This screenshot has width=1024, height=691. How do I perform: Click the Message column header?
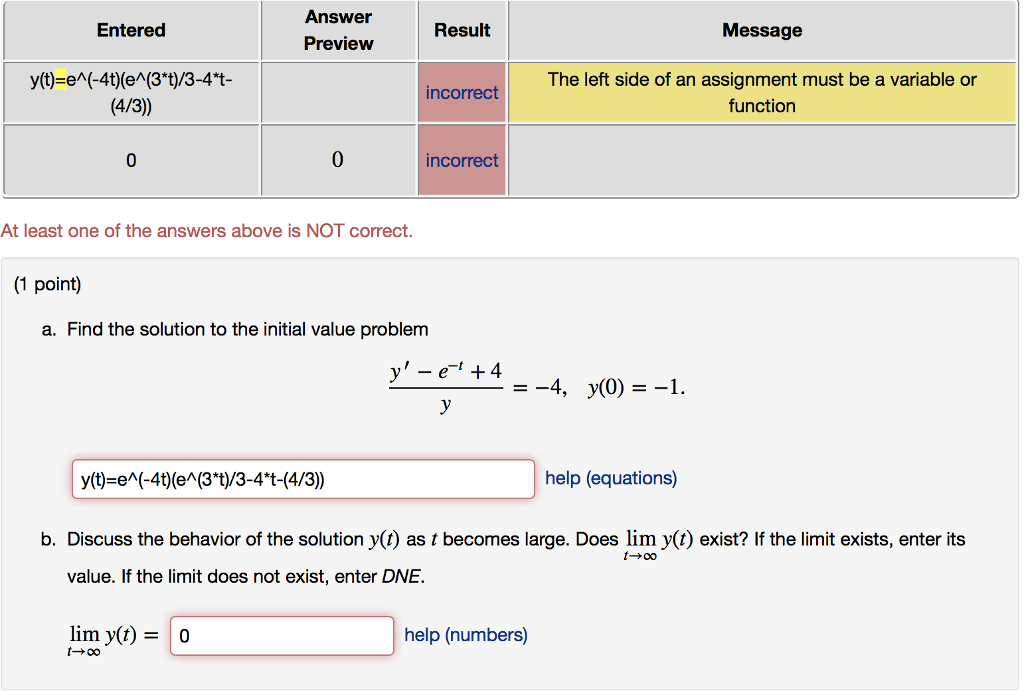762,30
